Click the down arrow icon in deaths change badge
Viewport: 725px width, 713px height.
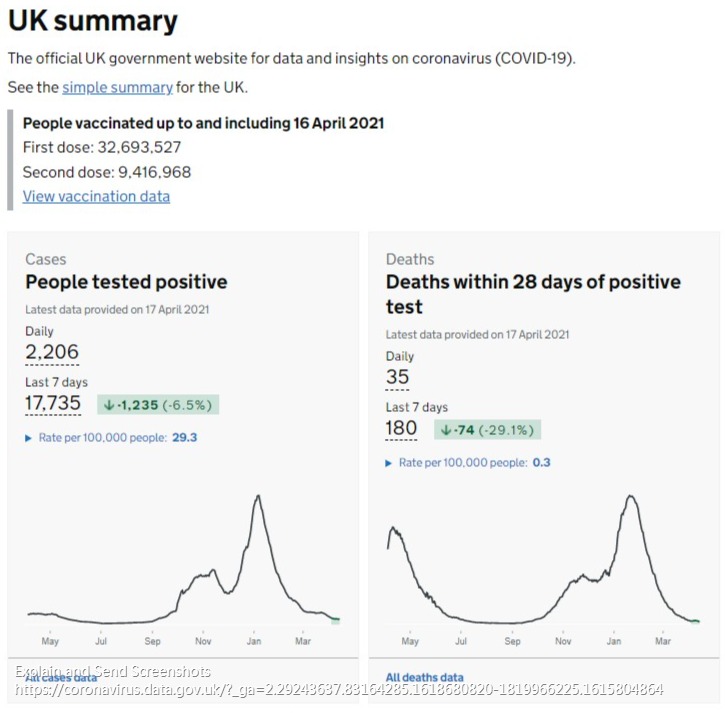pyautogui.click(x=446, y=430)
